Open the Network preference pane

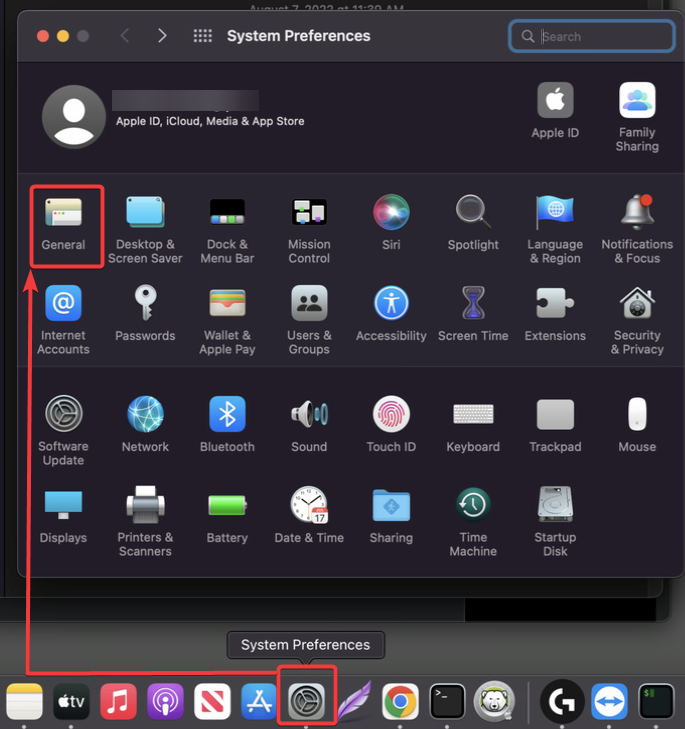(x=145, y=424)
